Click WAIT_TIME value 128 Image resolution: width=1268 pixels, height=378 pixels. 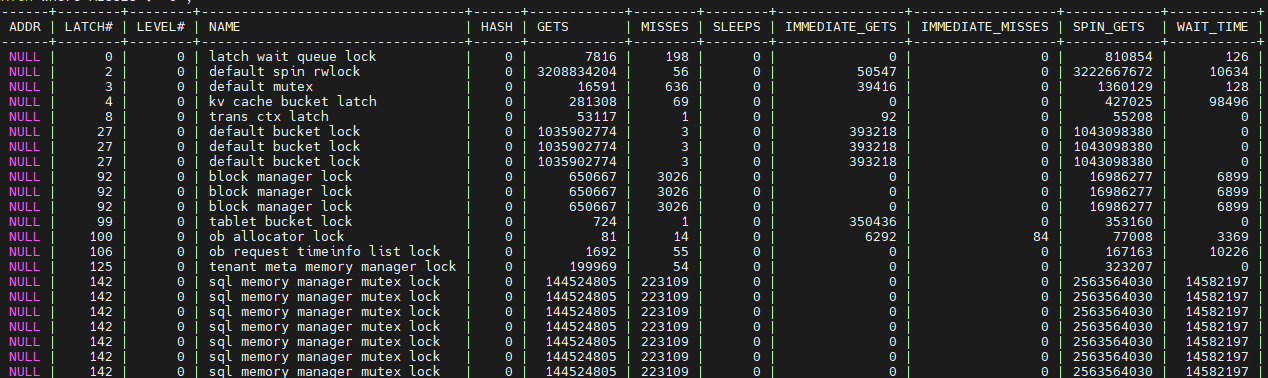(x=1237, y=87)
